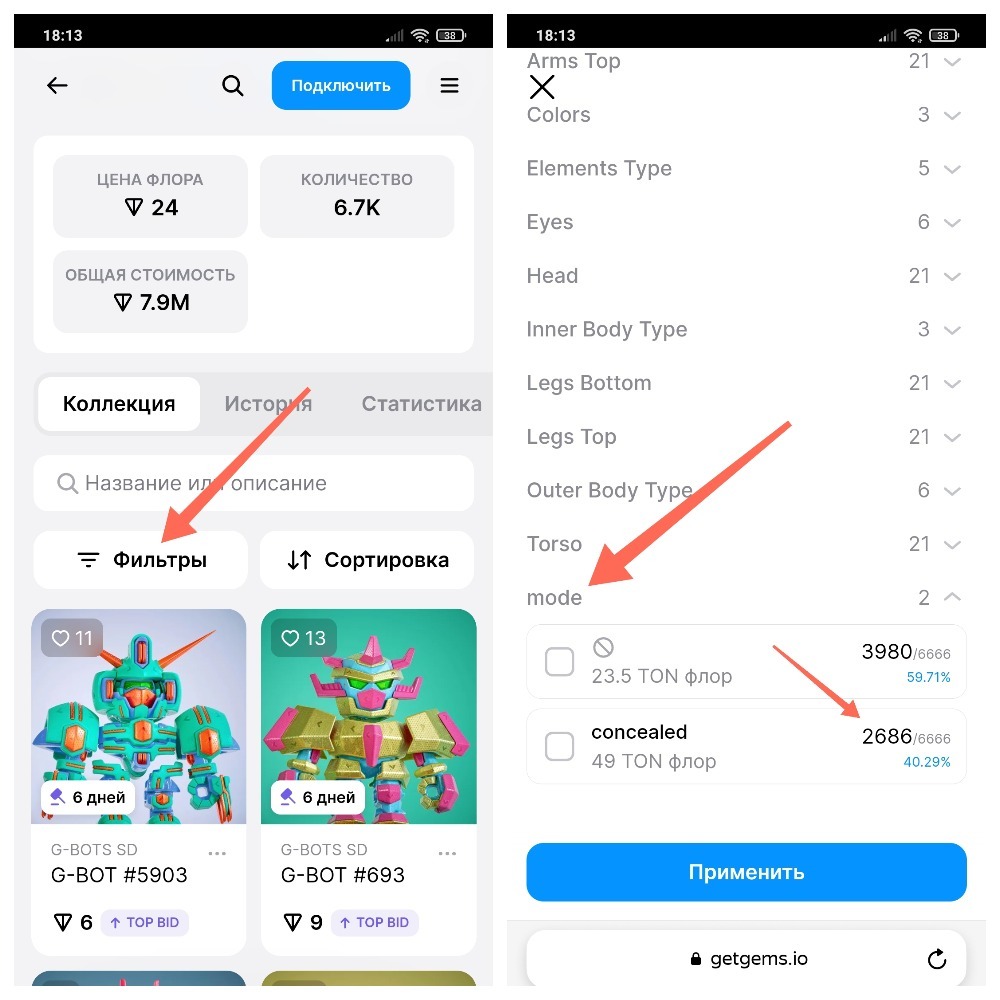Open search with the magnifier icon
Image resolution: width=1000 pixels, height=1000 pixels.
click(x=233, y=85)
